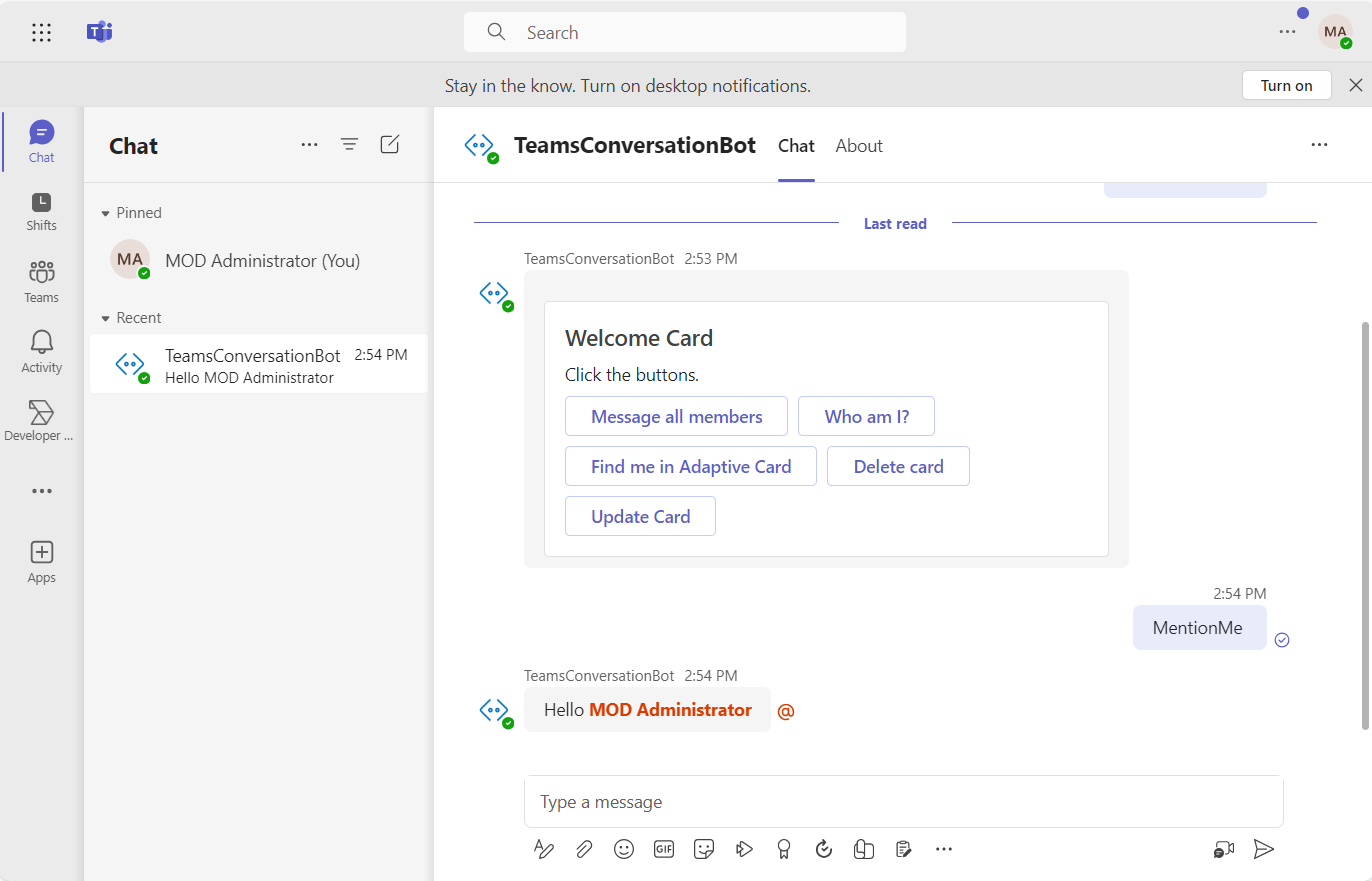Click the MentionMe sent status checkmark
1372x881 pixels.
[x=1282, y=640]
